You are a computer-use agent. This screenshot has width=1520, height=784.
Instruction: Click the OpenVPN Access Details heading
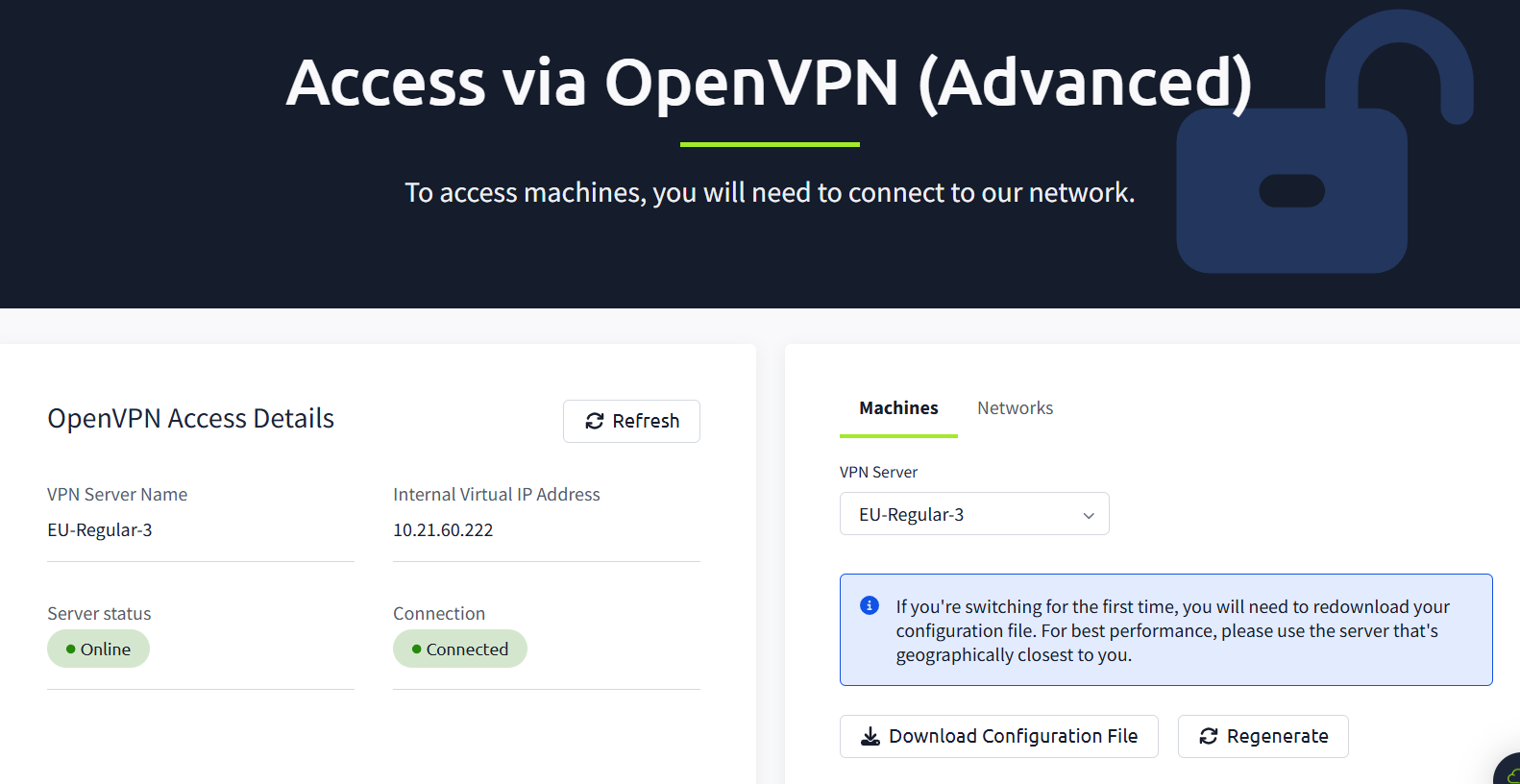[x=191, y=419]
